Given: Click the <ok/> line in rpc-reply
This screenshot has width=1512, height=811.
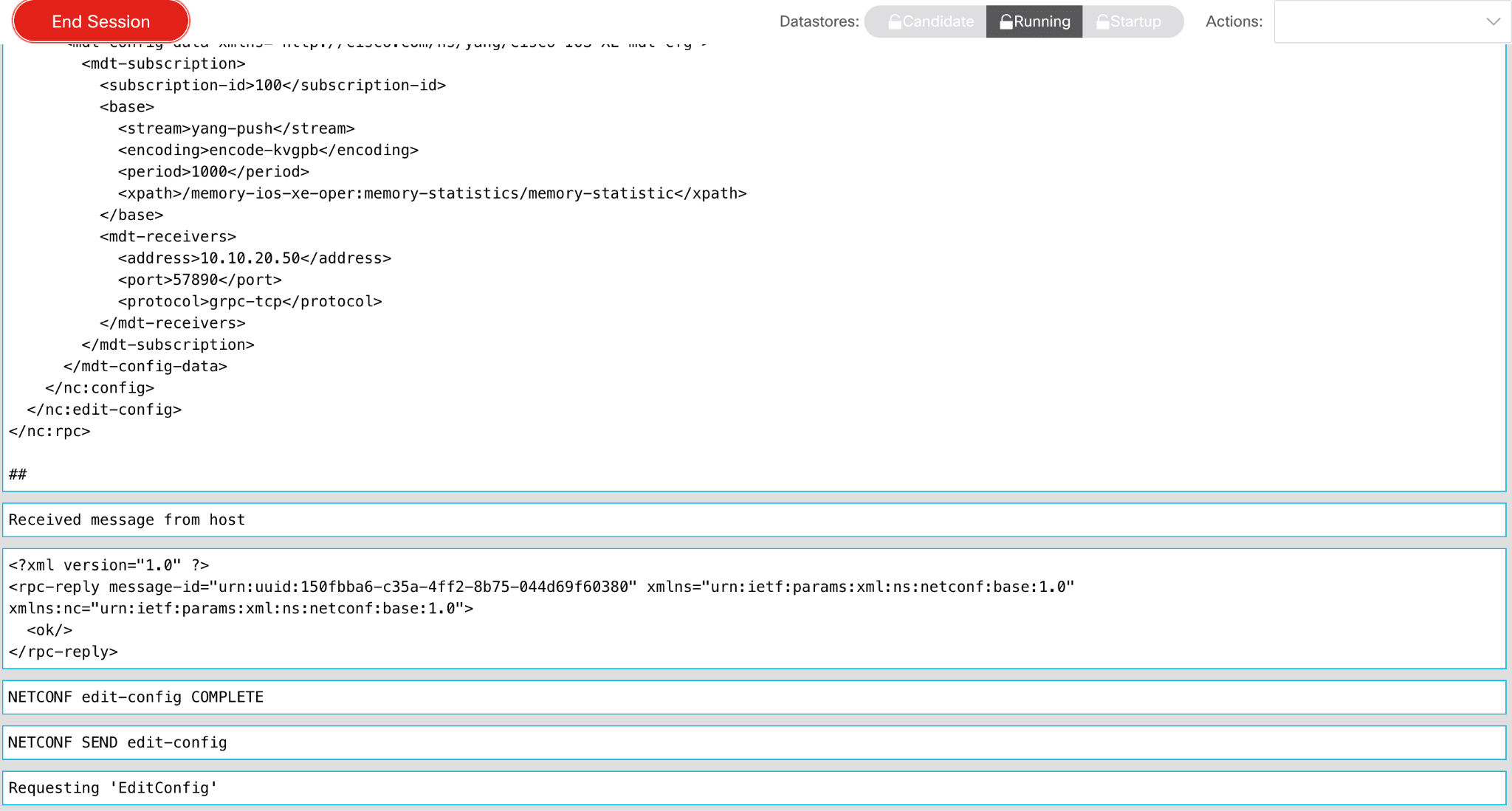Looking at the screenshot, I should (49, 629).
